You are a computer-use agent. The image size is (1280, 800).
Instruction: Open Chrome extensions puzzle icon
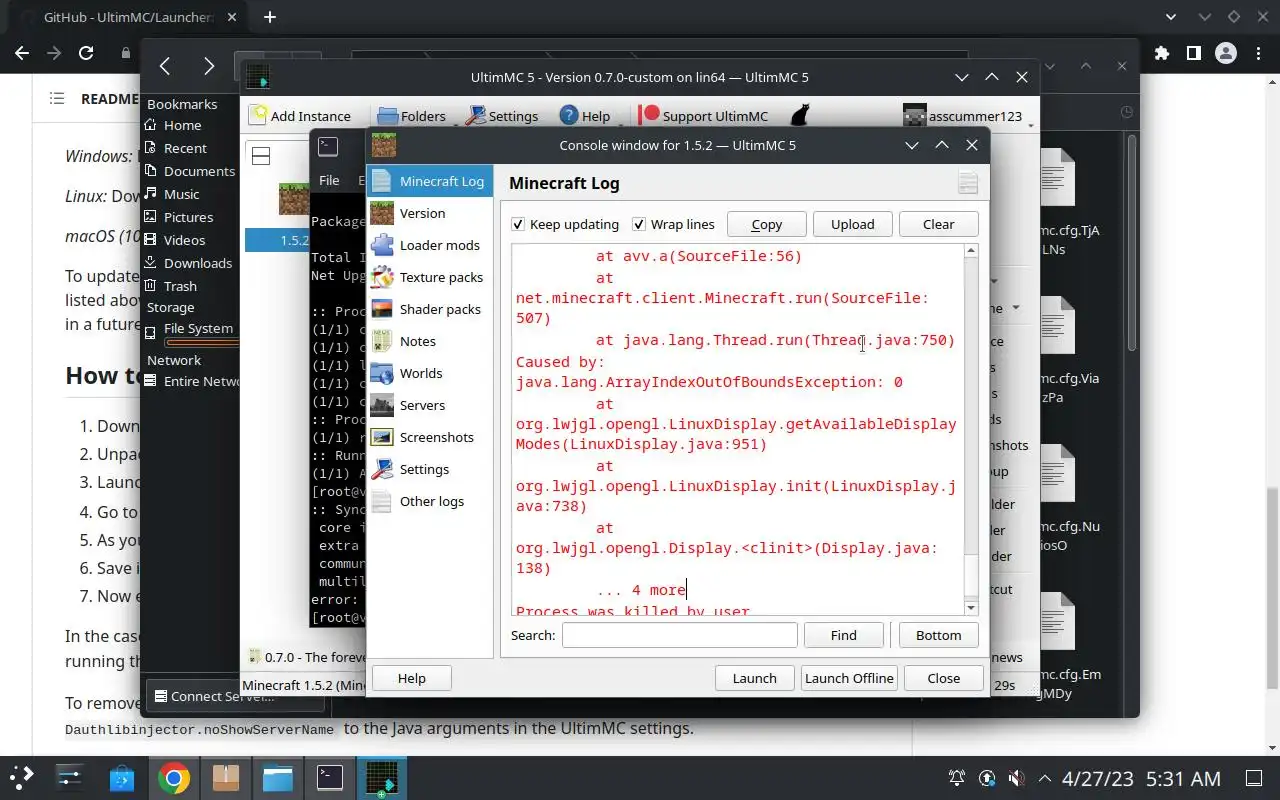pyautogui.click(x=1161, y=53)
